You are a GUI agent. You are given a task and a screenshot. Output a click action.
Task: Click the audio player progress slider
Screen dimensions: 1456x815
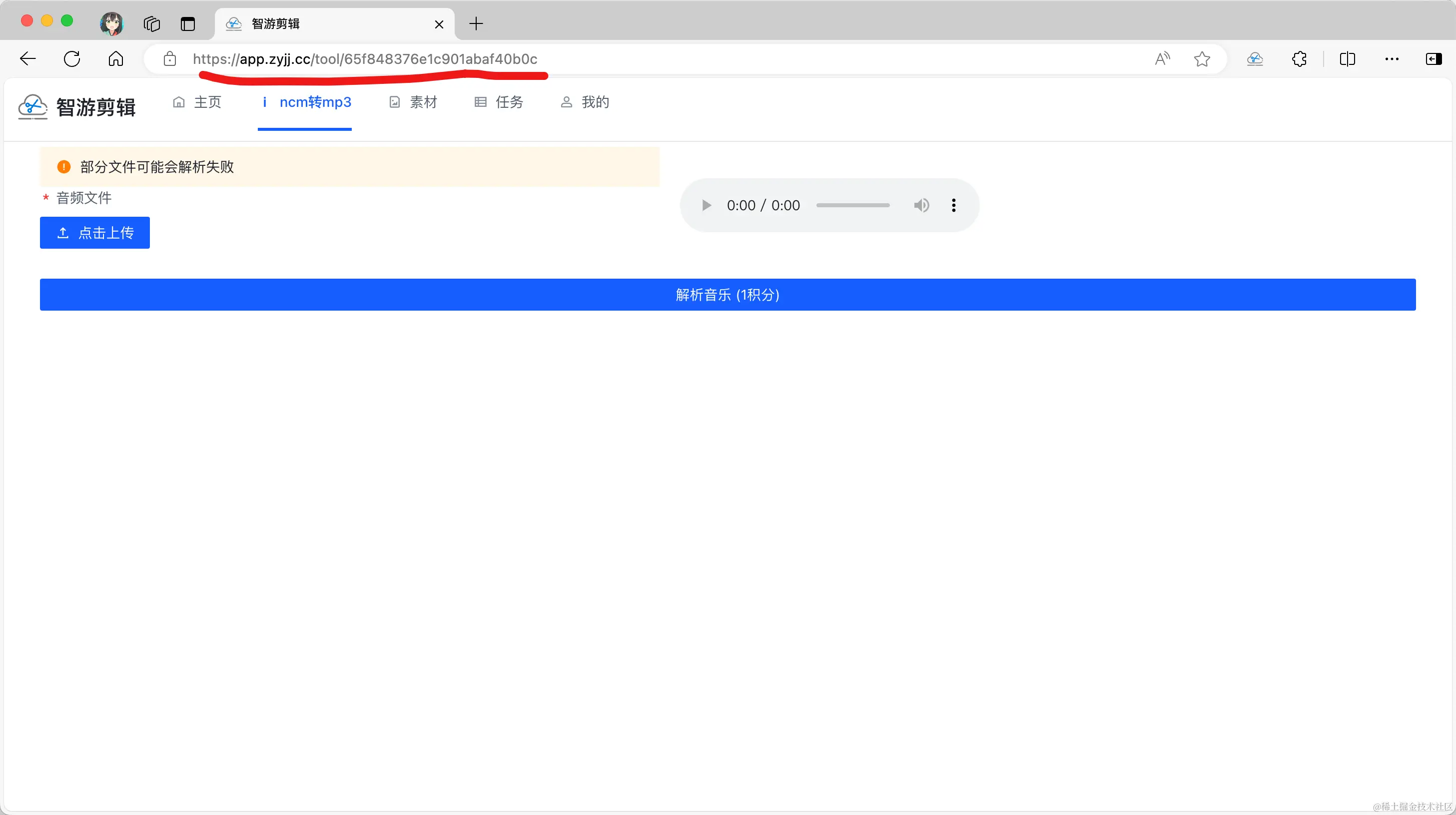pyautogui.click(x=852, y=205)
